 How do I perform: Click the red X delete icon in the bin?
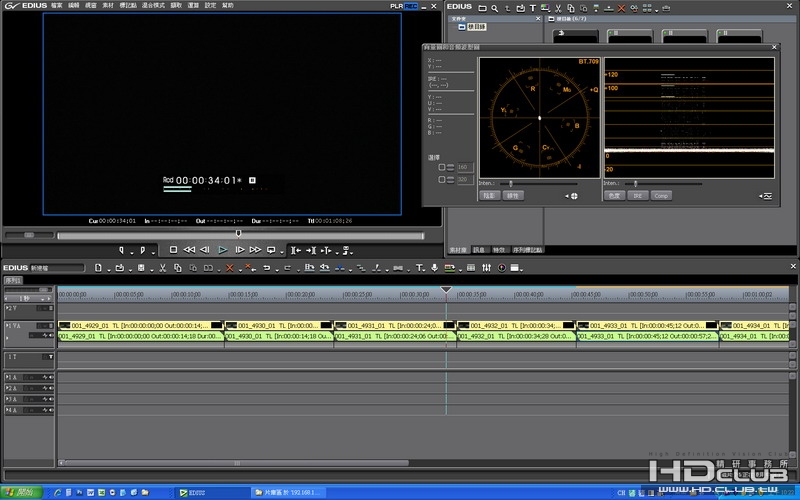(621, 8)
